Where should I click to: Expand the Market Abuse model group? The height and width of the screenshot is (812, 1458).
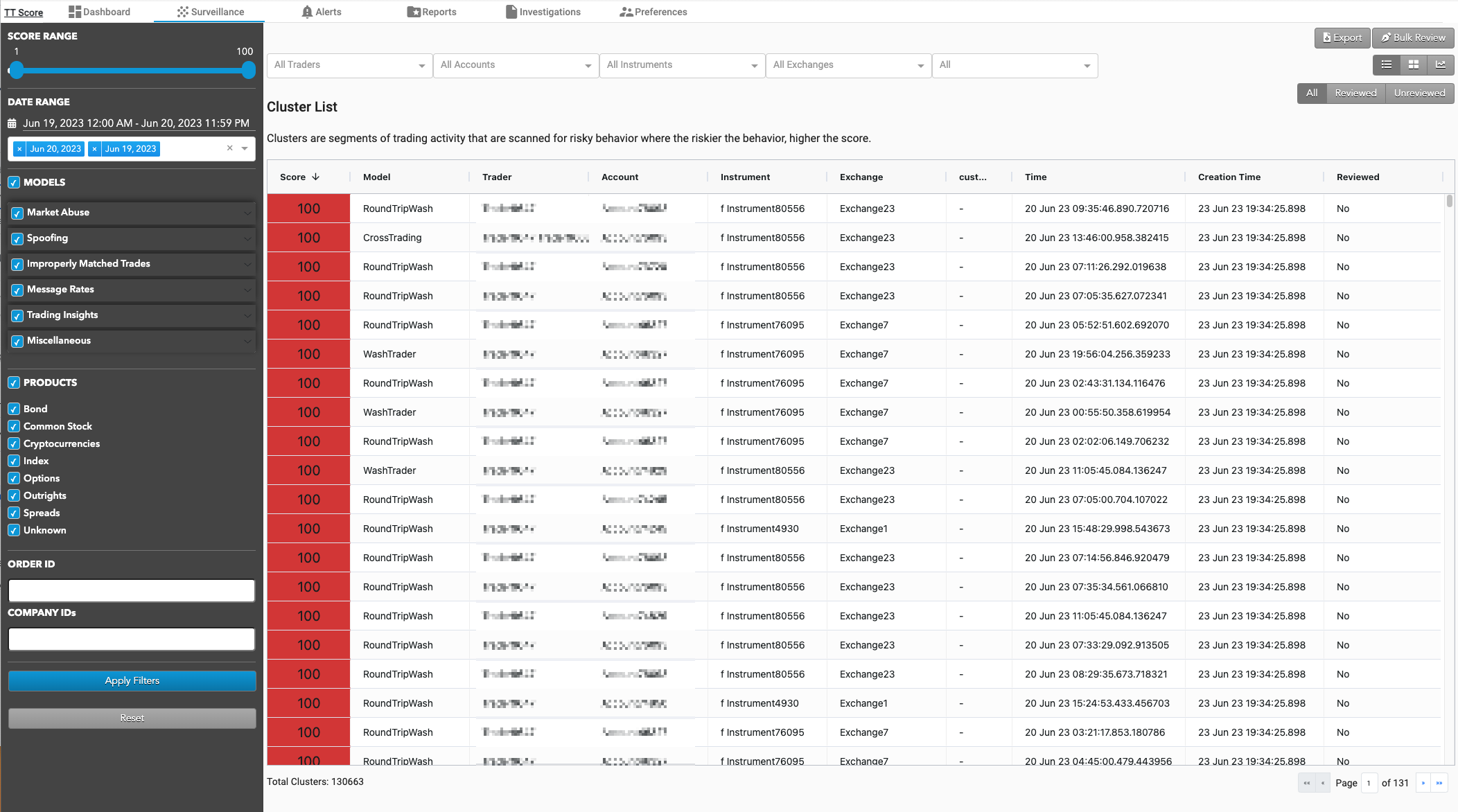(247, 213)
